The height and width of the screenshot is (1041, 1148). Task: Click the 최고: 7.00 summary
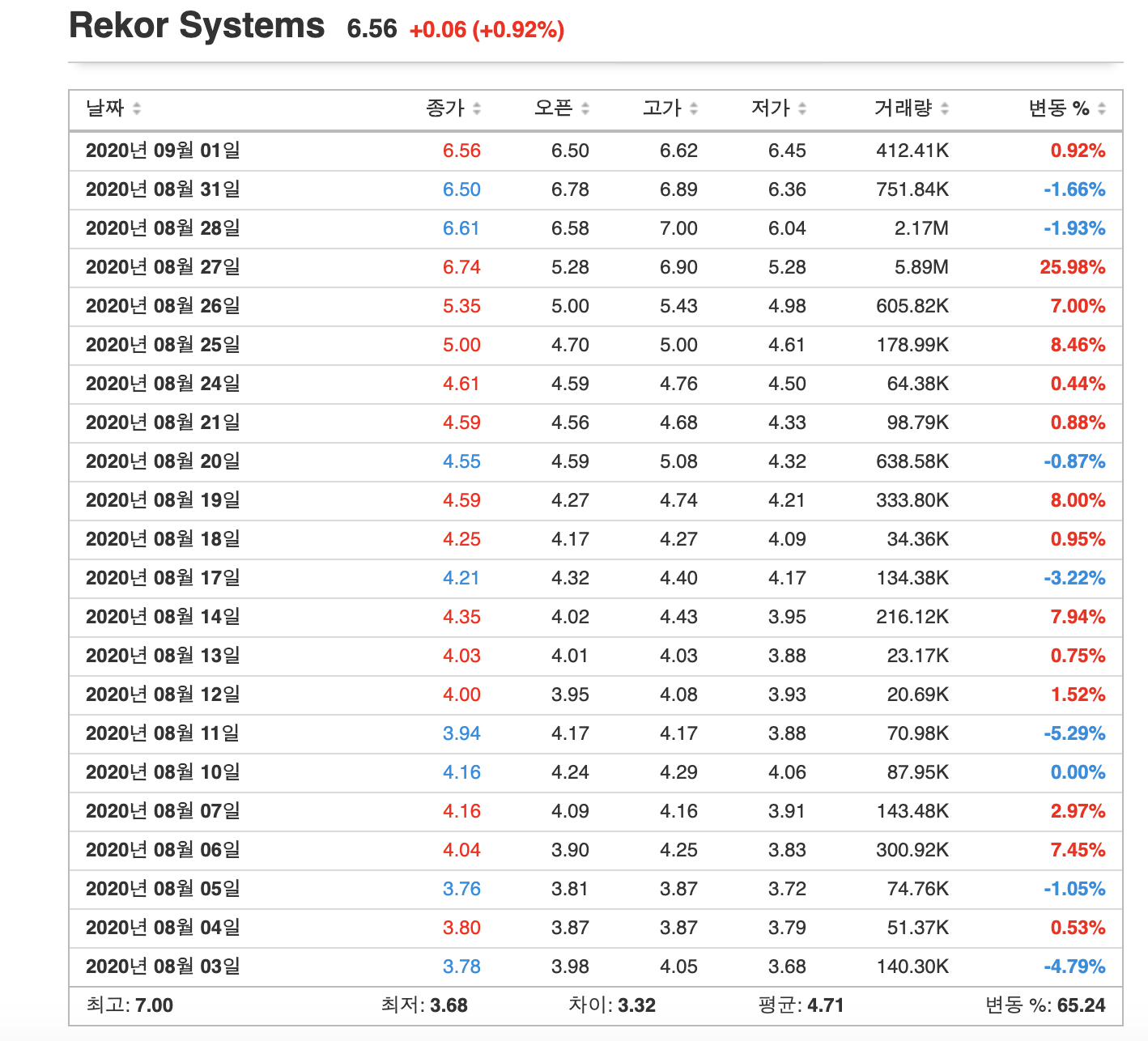pos(130,1005)
